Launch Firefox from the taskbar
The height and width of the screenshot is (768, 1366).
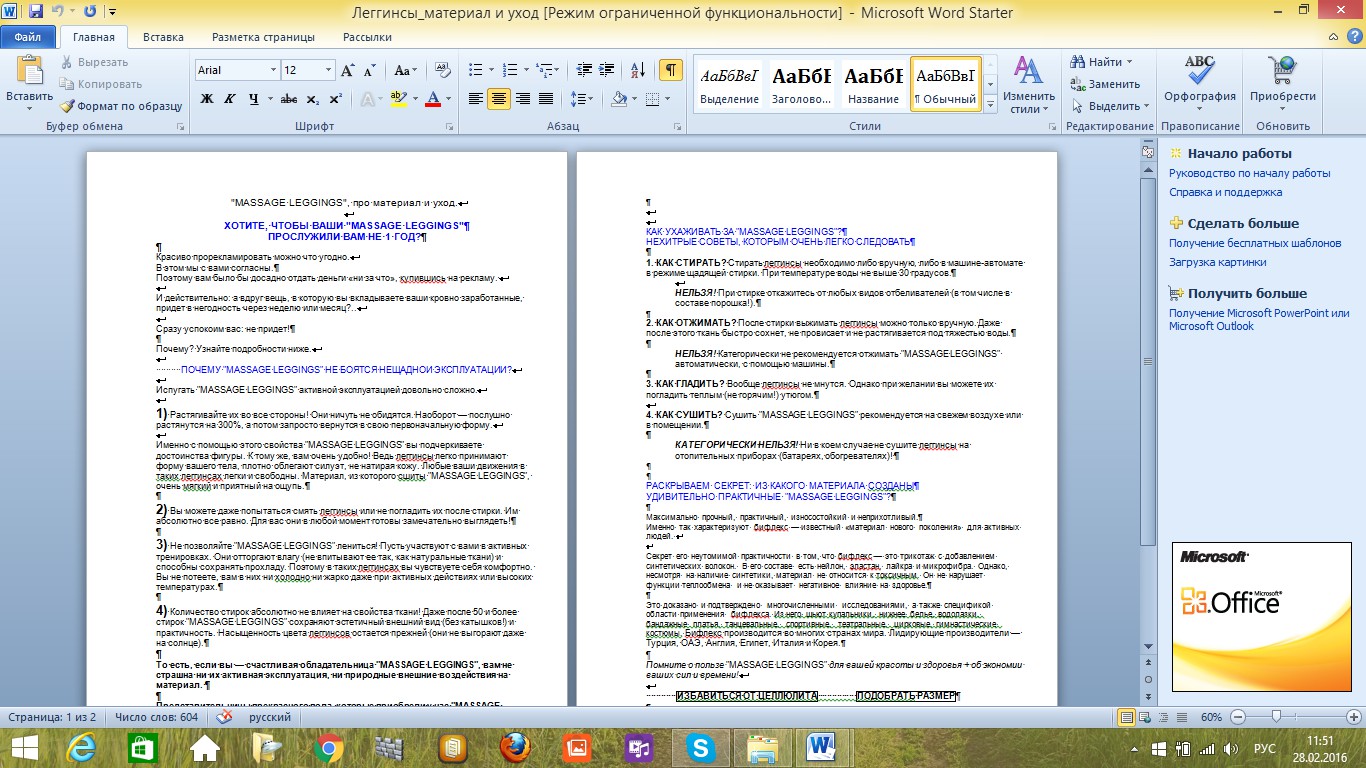click(x=515, y=747)
